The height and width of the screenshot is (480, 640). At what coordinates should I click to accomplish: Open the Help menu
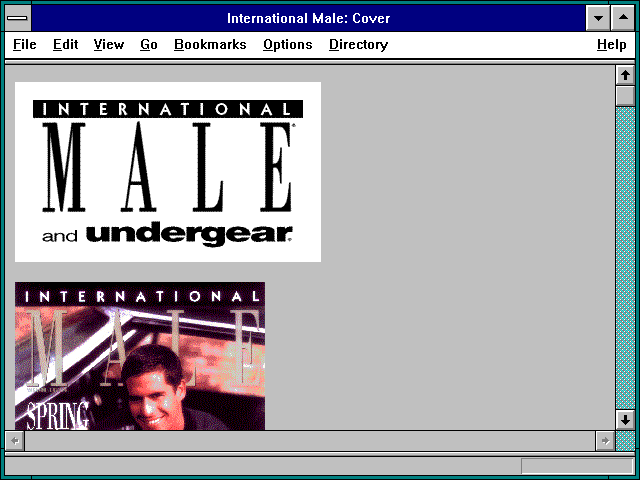pos(611,44)
